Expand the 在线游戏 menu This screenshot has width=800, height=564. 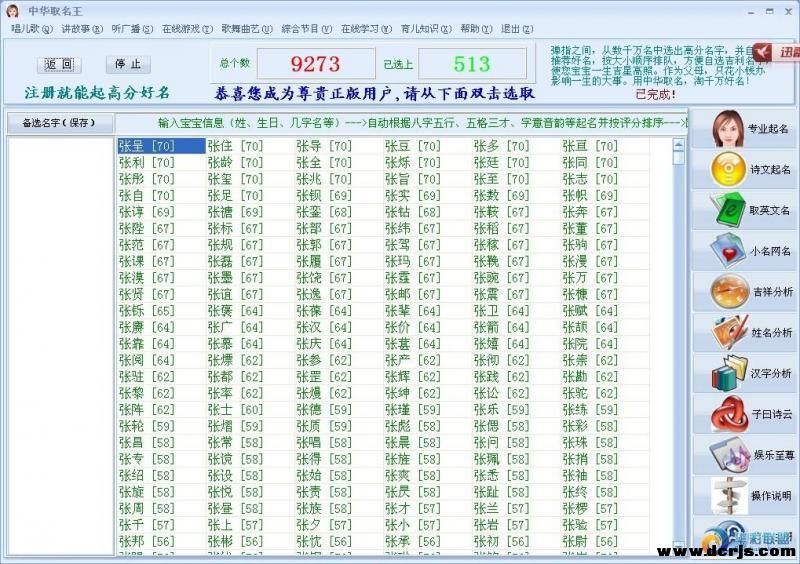click(185, 29)
